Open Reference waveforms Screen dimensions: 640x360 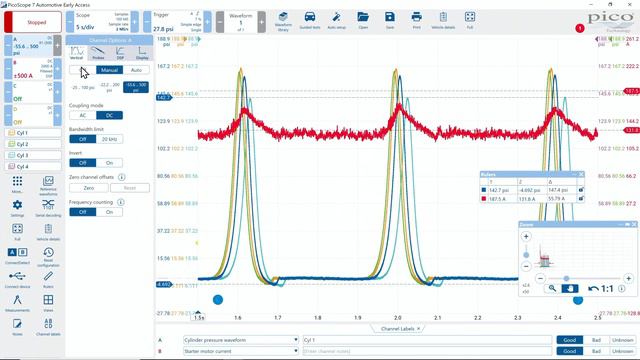(x=48, y=186)
